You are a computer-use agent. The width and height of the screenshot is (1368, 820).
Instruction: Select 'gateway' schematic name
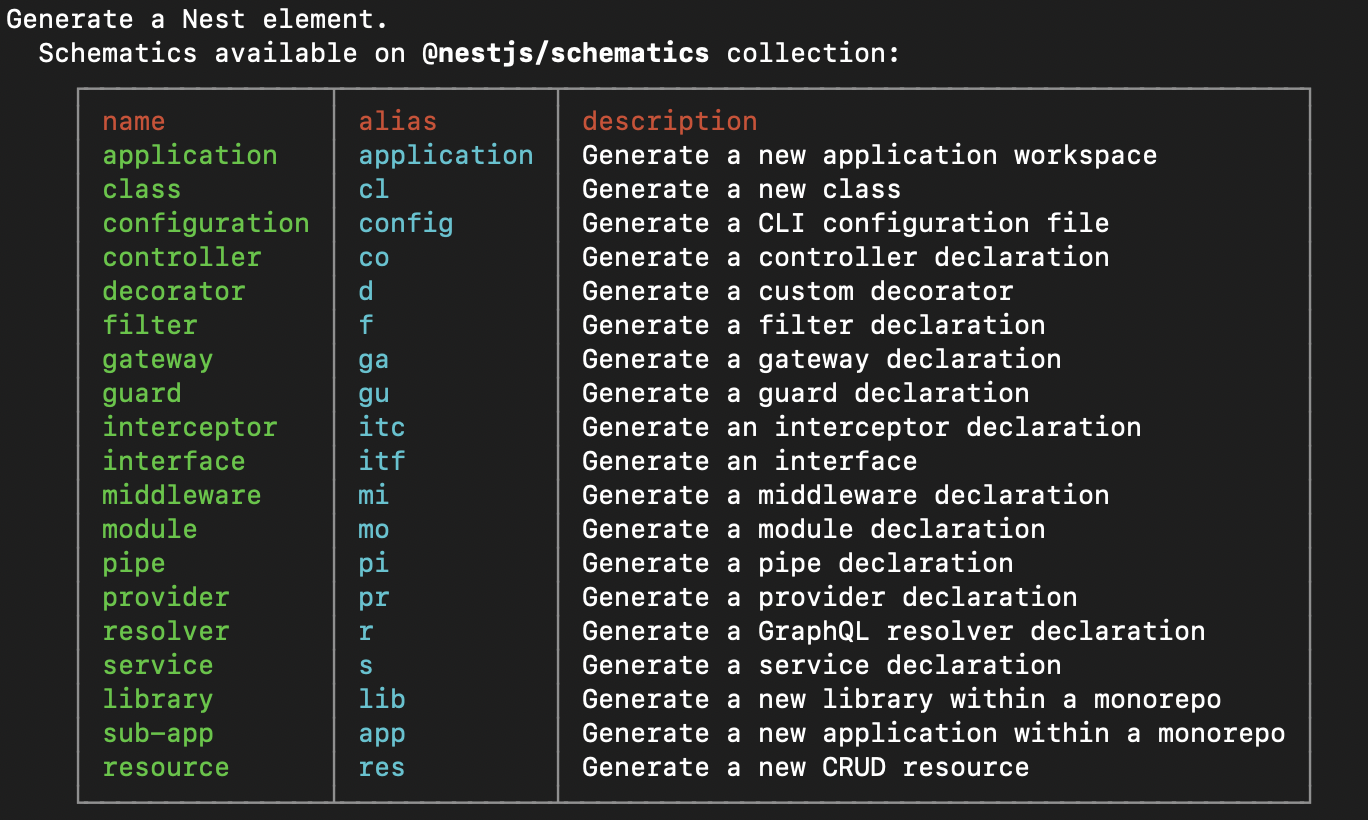point(158,360)
